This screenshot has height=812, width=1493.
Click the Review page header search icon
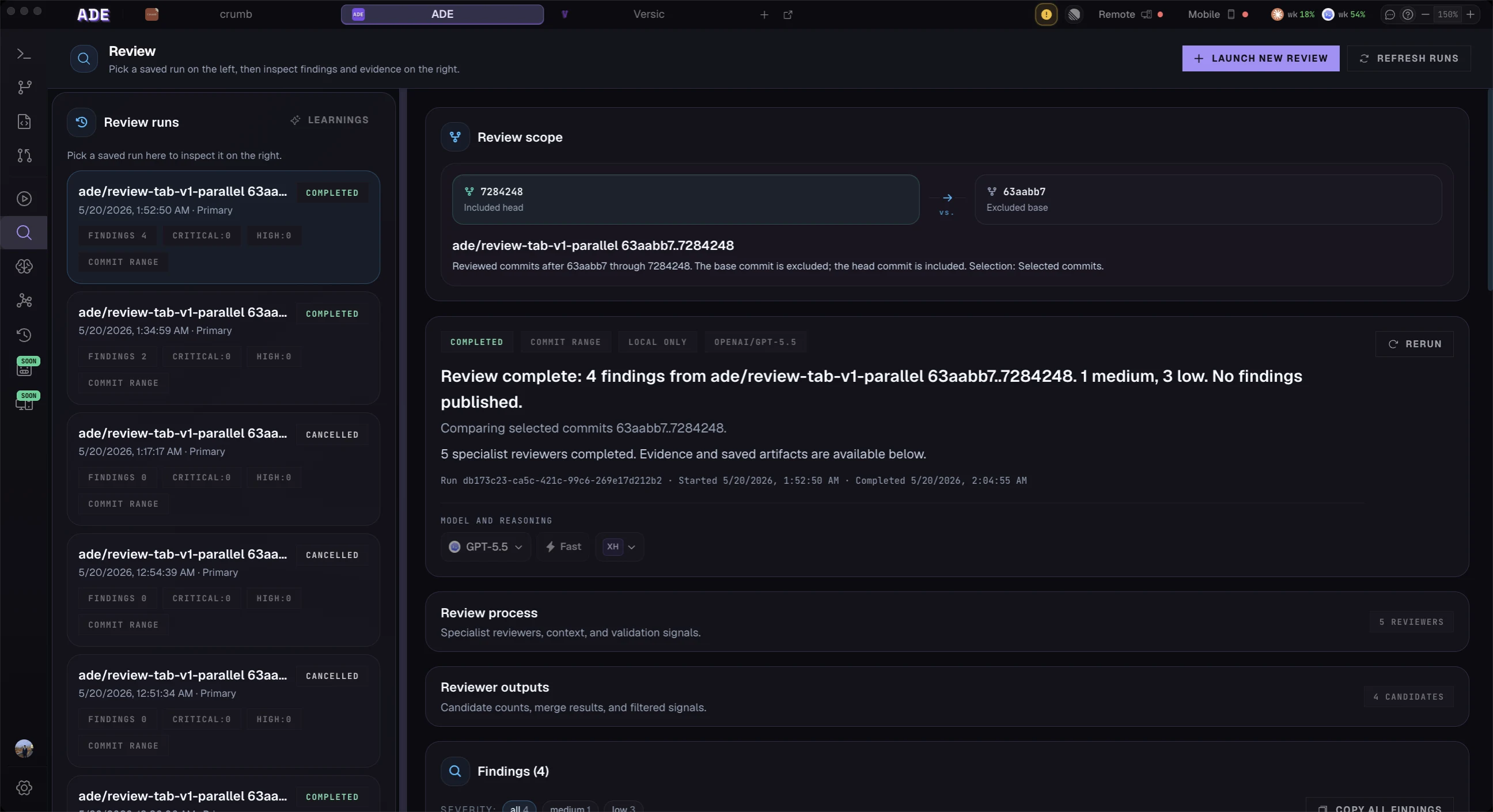pos(84,59)
